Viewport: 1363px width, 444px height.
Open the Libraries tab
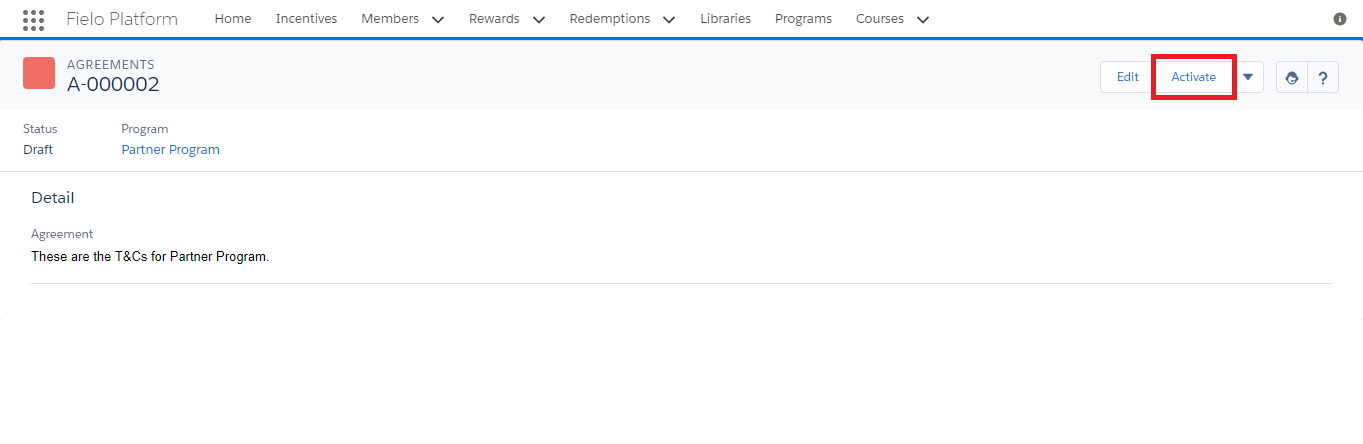coord(725,19)
